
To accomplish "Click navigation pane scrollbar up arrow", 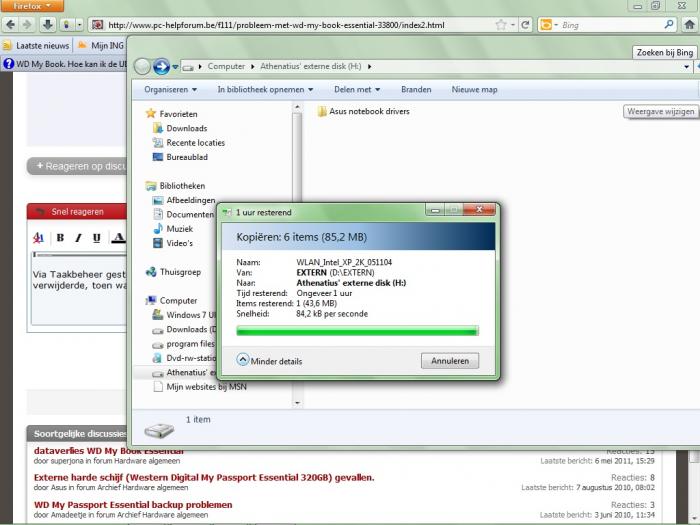I will 297,107.
